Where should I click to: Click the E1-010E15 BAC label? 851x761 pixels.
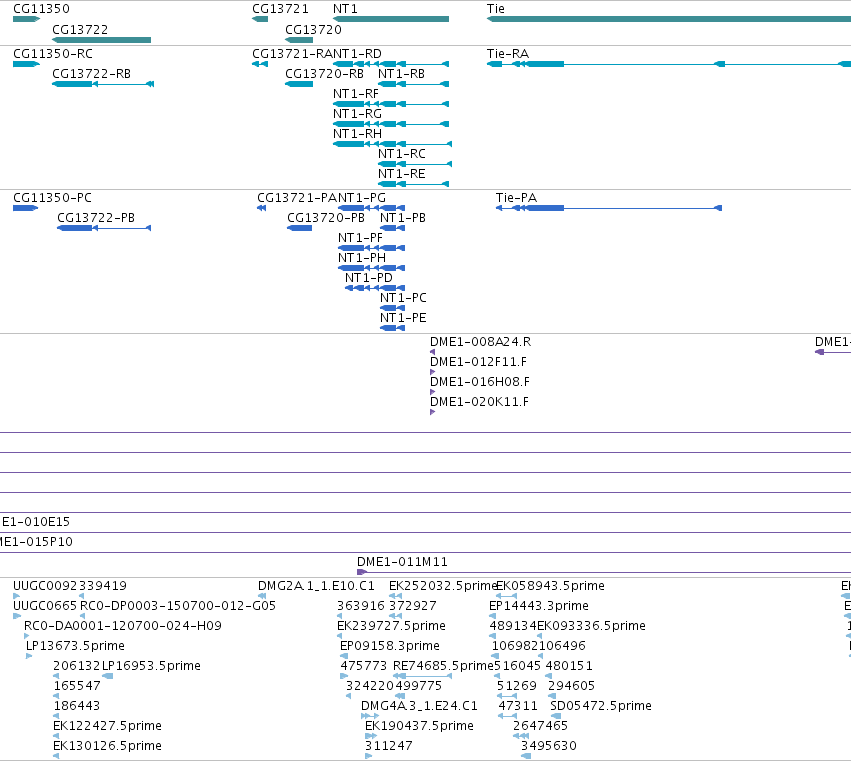tap(36, 522)
